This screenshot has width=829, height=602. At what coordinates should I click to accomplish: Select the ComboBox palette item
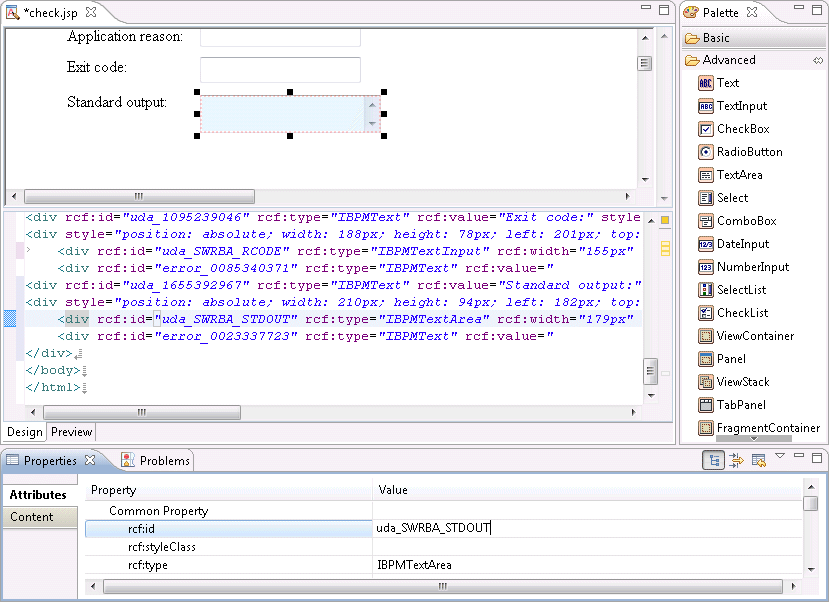click(737, 221)
